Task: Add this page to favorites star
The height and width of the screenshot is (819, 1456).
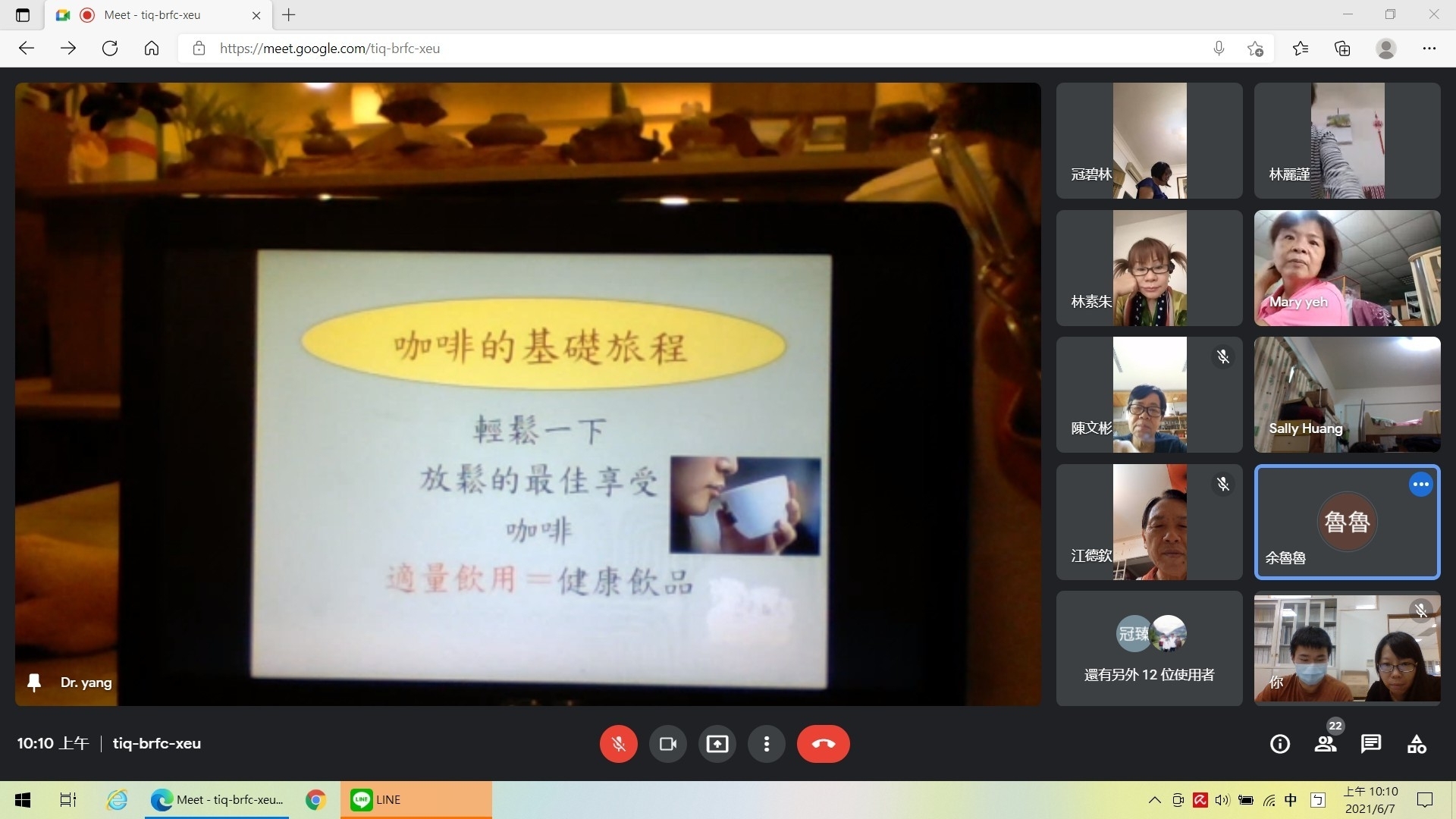Action: click(x=1255, y=49)
